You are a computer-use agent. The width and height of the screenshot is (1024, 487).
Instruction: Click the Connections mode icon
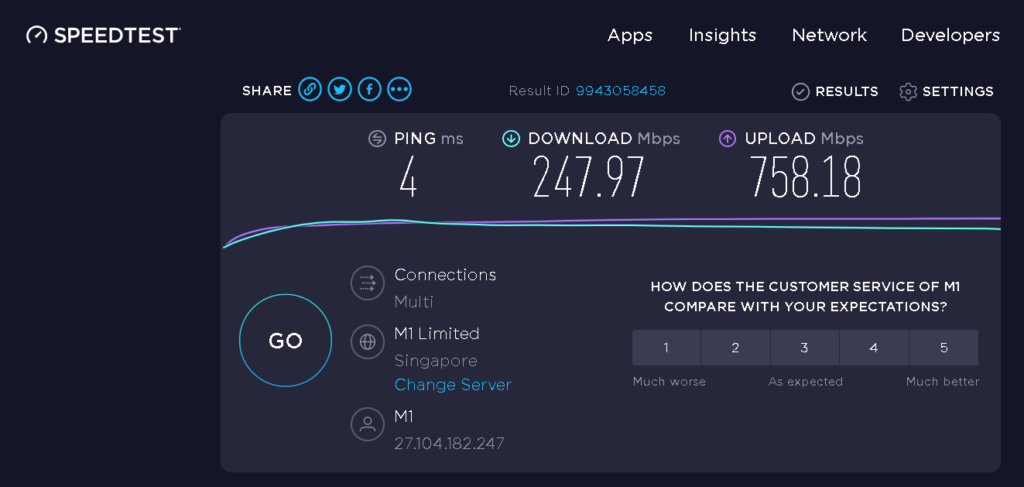(368, 283)
